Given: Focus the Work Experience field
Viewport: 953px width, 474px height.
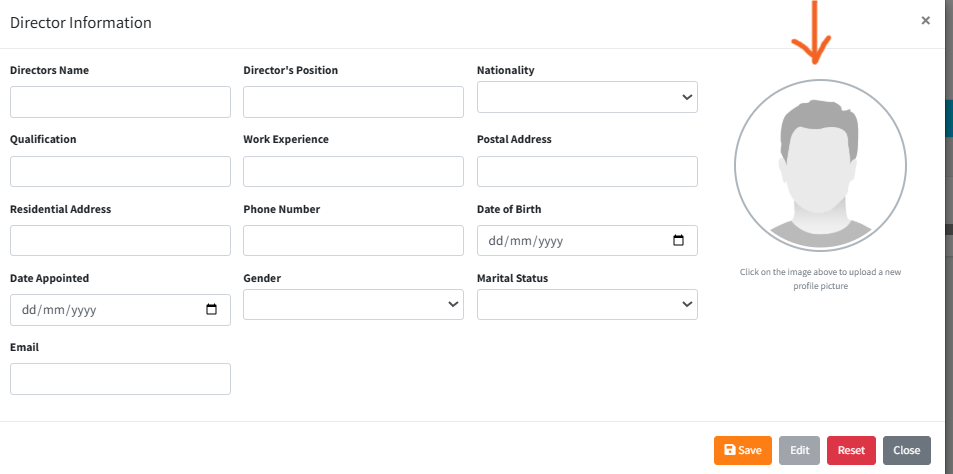Looking at the screenshot, I should pos(353,171).
